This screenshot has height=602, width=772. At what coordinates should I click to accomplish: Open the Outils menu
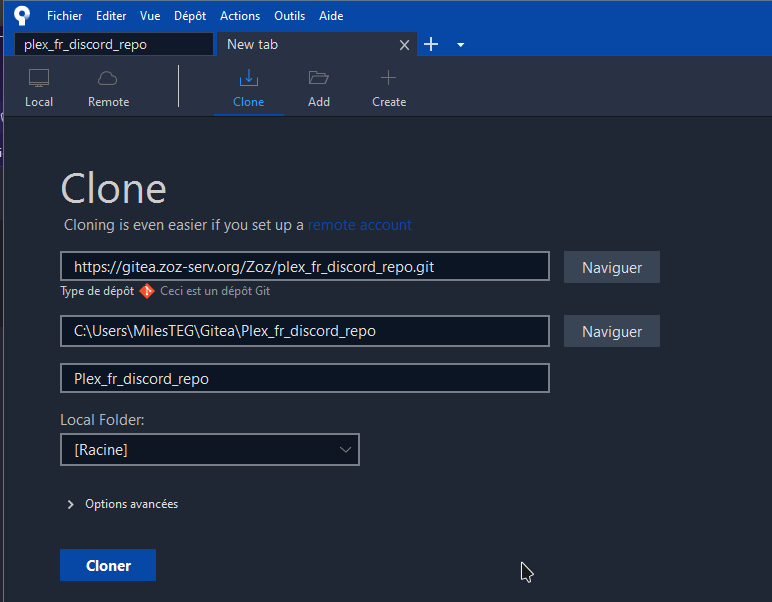pos(290,16)
